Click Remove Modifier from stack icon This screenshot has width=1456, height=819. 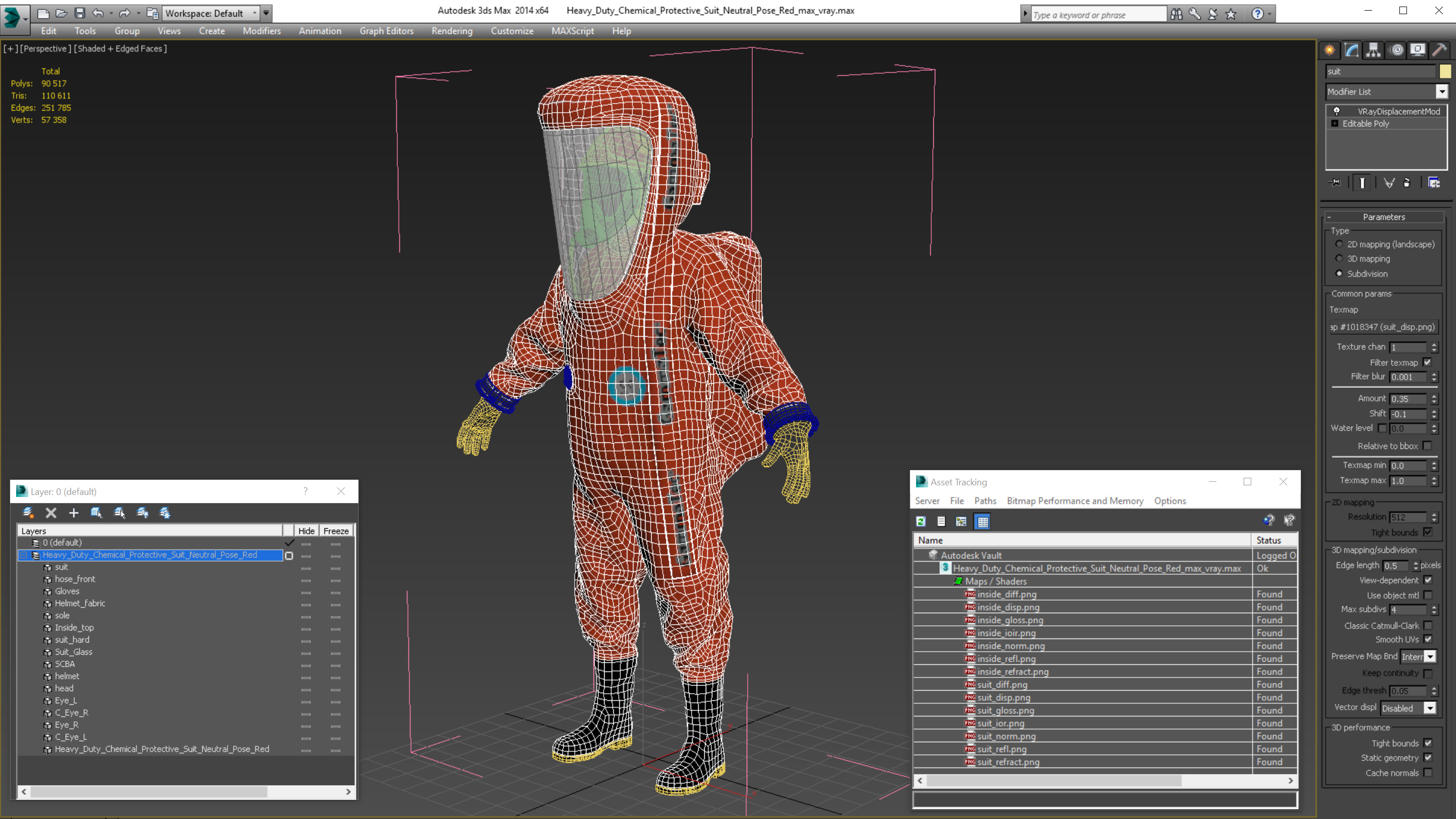pos(1407,183)
